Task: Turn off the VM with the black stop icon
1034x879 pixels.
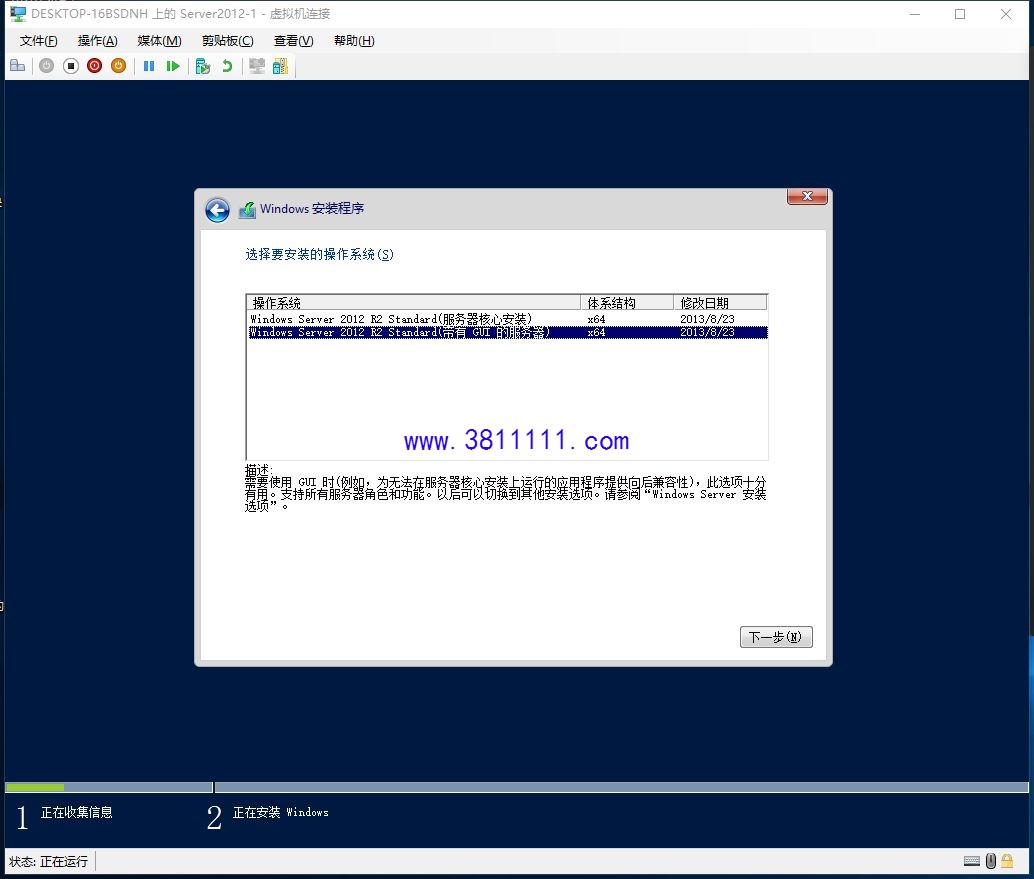Action: [71, 66]
